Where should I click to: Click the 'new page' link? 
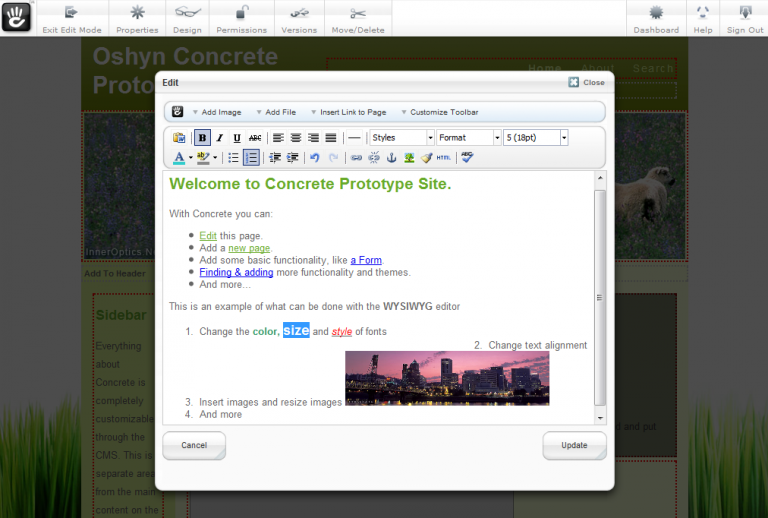(x=249, y=248)
